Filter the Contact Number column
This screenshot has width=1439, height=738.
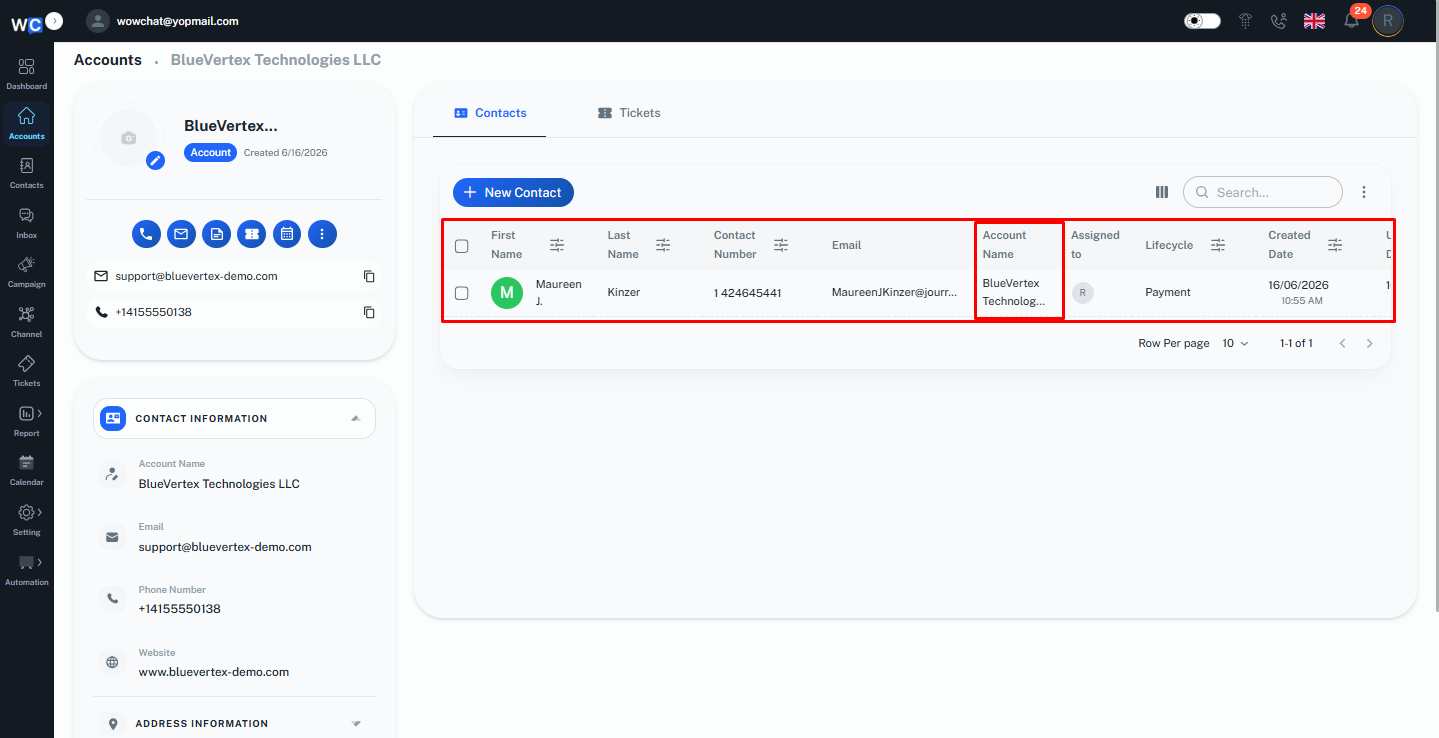point(781,245)
